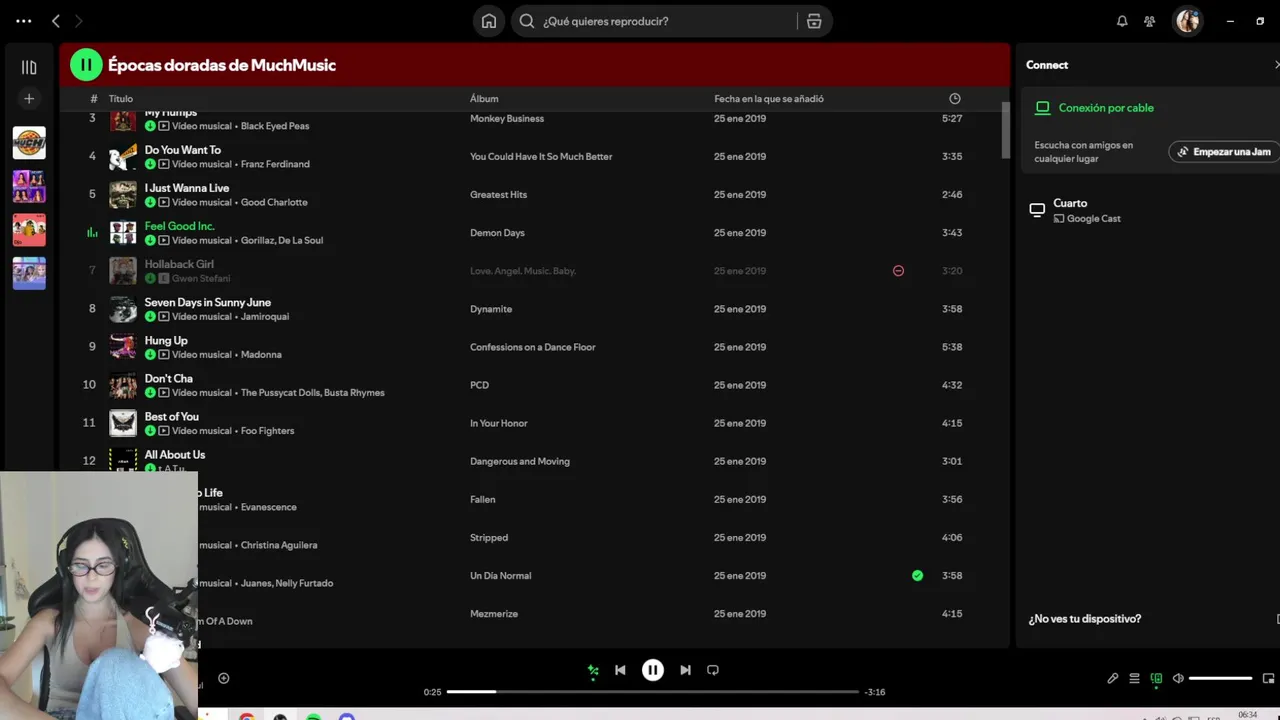The width and height of the screenshot is (1280, 720).
Task: Sort by 'Fecha en la que se añadió'
Action: (x=769, y=99)
